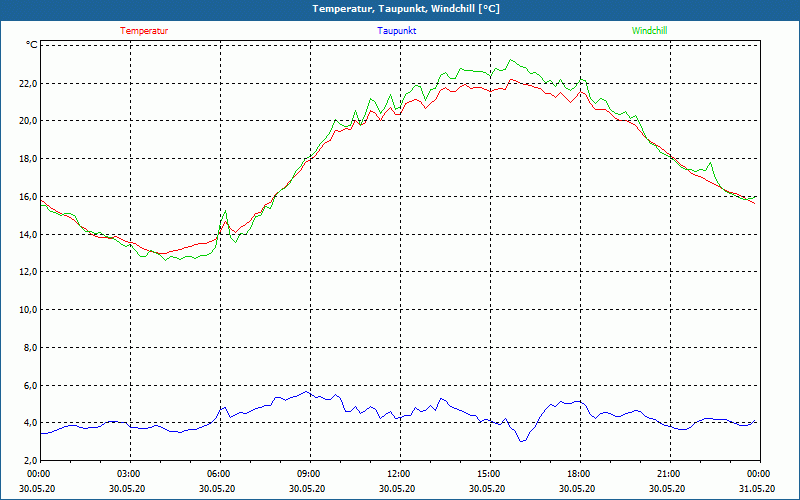Click the green Windchill legend label
The width and height of the screenshot is (800, 500).
(649, 31)
